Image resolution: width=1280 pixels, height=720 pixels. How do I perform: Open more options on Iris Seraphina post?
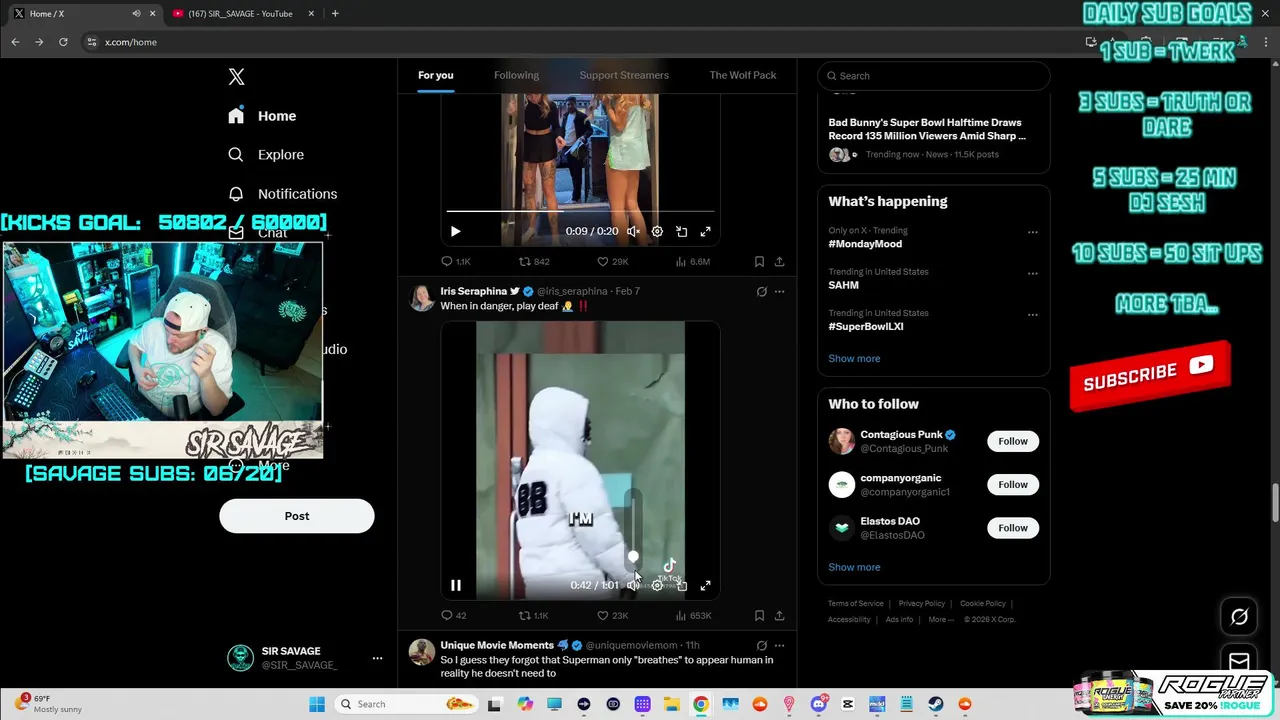(779, 291)
